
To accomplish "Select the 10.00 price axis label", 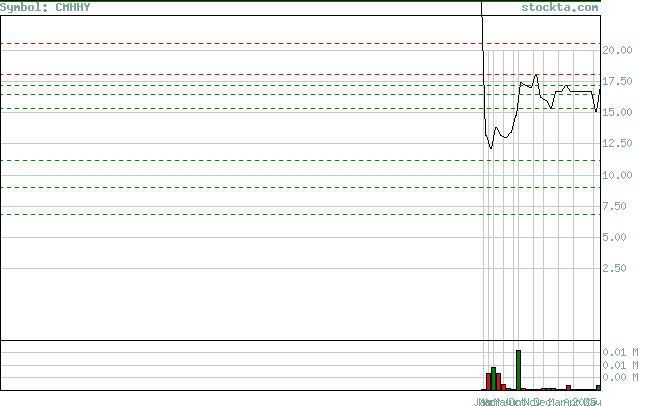I will click(617, 175).
